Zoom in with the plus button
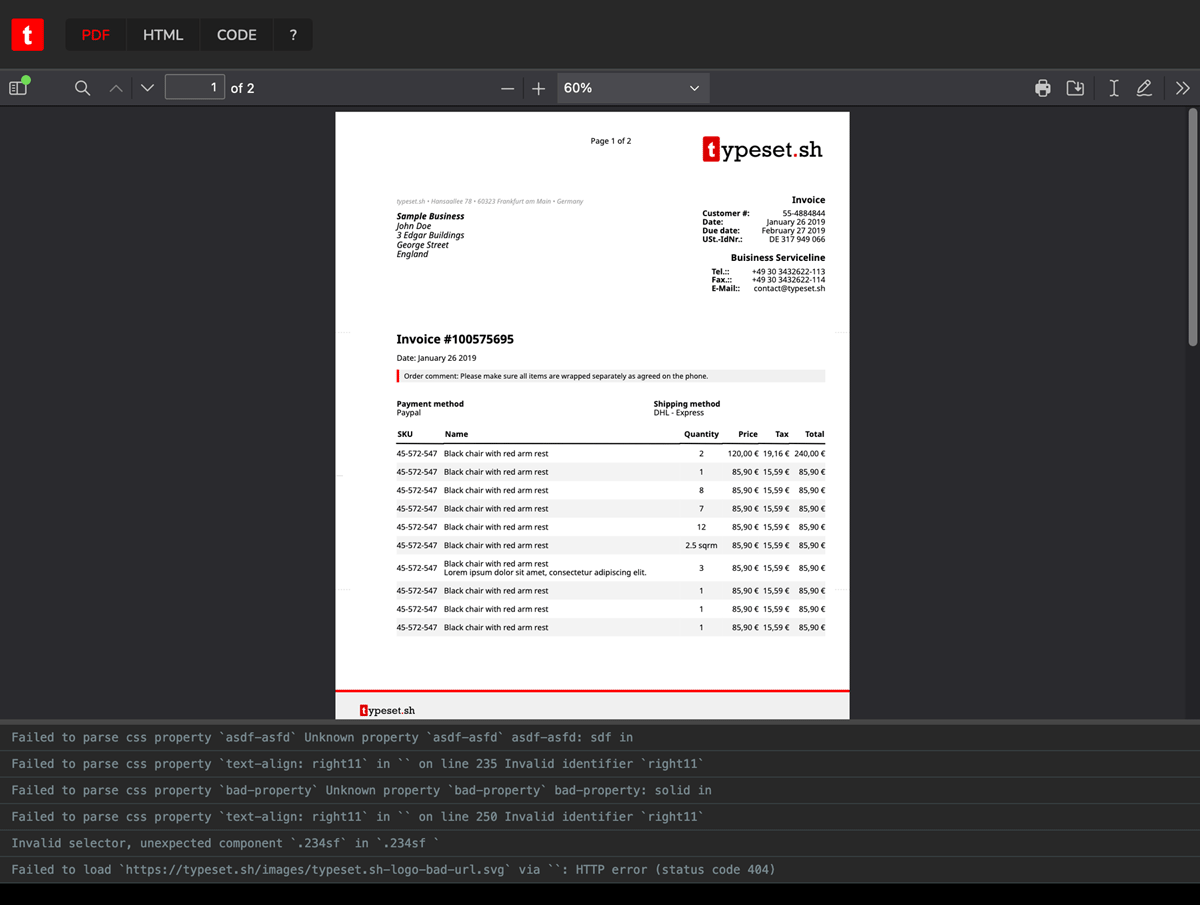The image size is (1200, 905). coord(538,88)
